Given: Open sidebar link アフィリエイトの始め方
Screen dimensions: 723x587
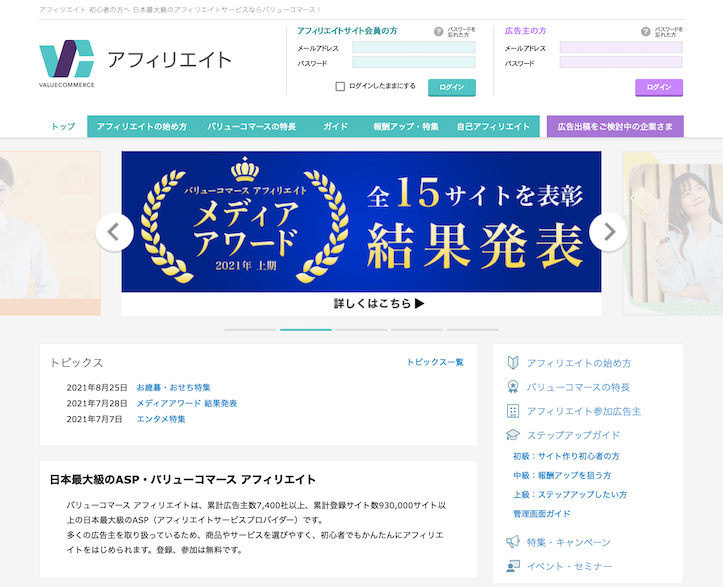Looking at the screenshot, I should tap(579, 363).
